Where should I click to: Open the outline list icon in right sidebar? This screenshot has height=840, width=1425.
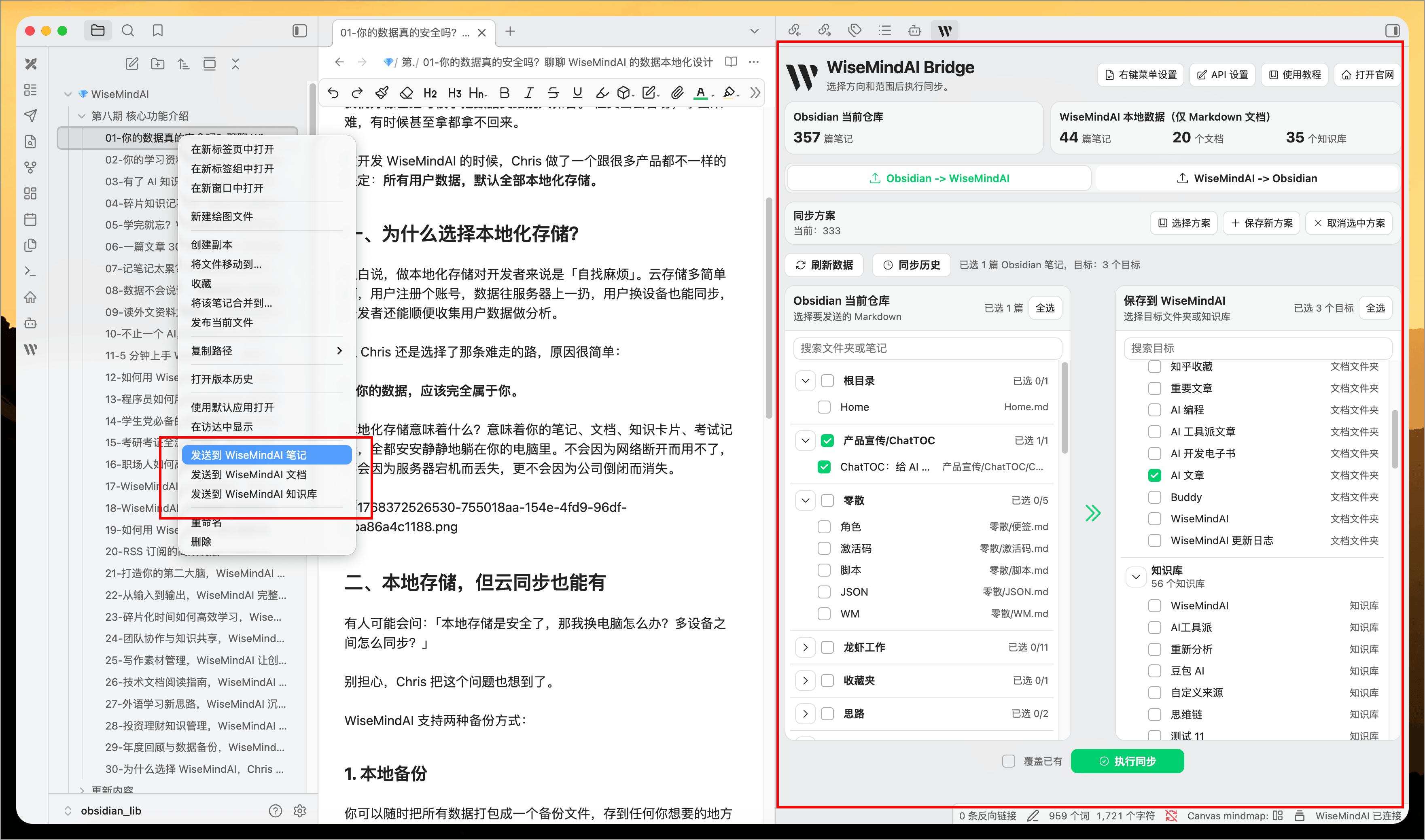coord(884,31)
